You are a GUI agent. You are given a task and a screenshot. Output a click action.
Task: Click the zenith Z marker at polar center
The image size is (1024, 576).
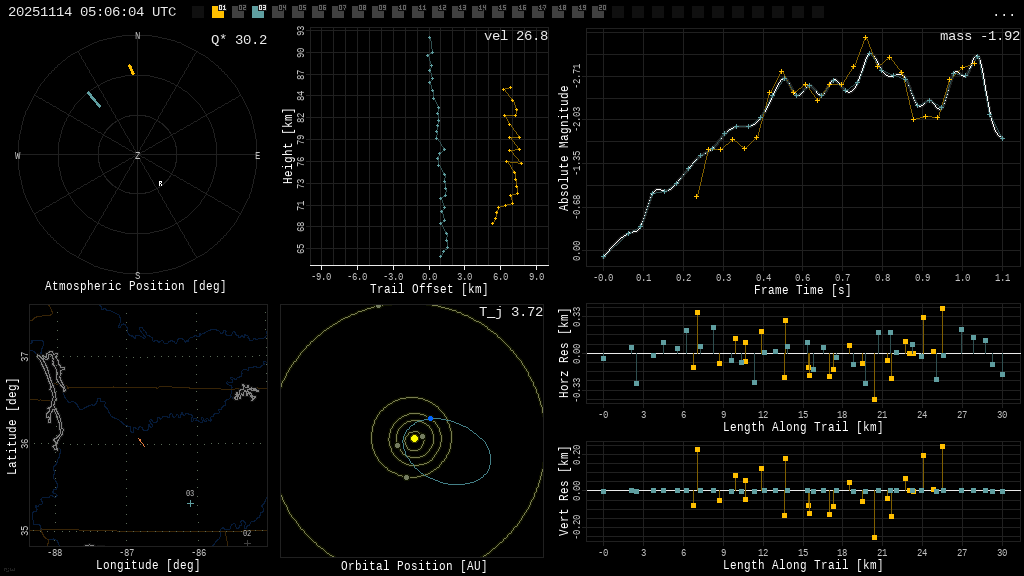pos(138,156)
